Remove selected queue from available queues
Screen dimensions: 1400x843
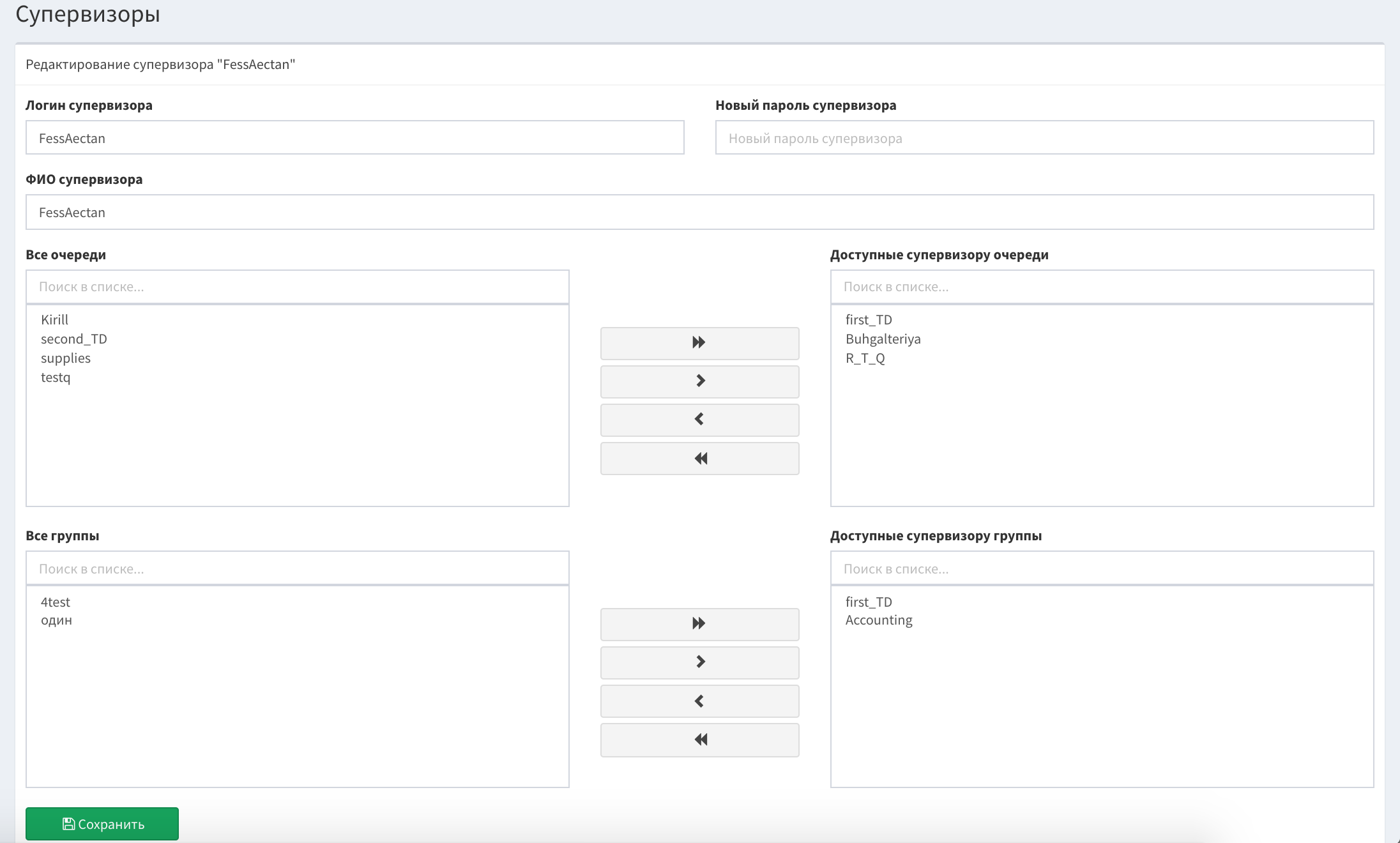[x=699, y=420]
